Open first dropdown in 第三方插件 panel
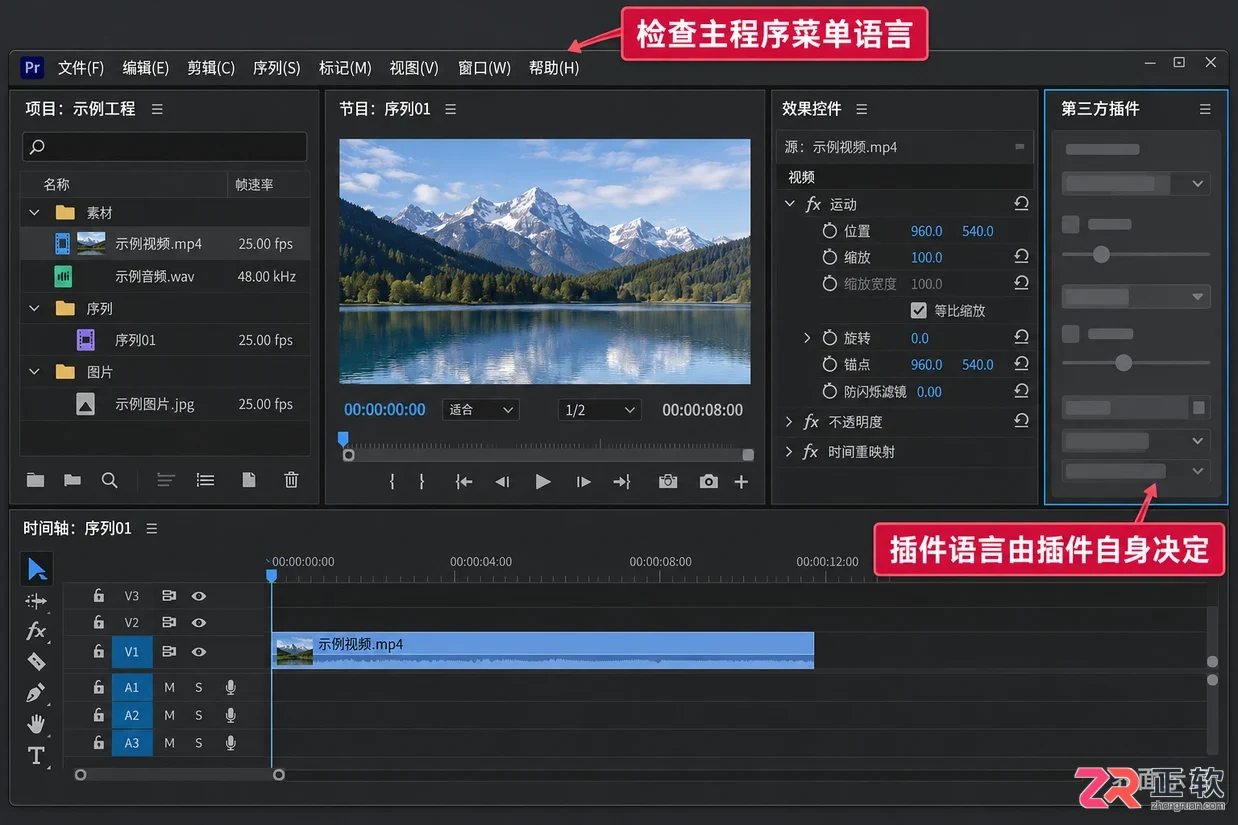The width and height of the screenshot is (1238, 825). [x=1136, y=184]
